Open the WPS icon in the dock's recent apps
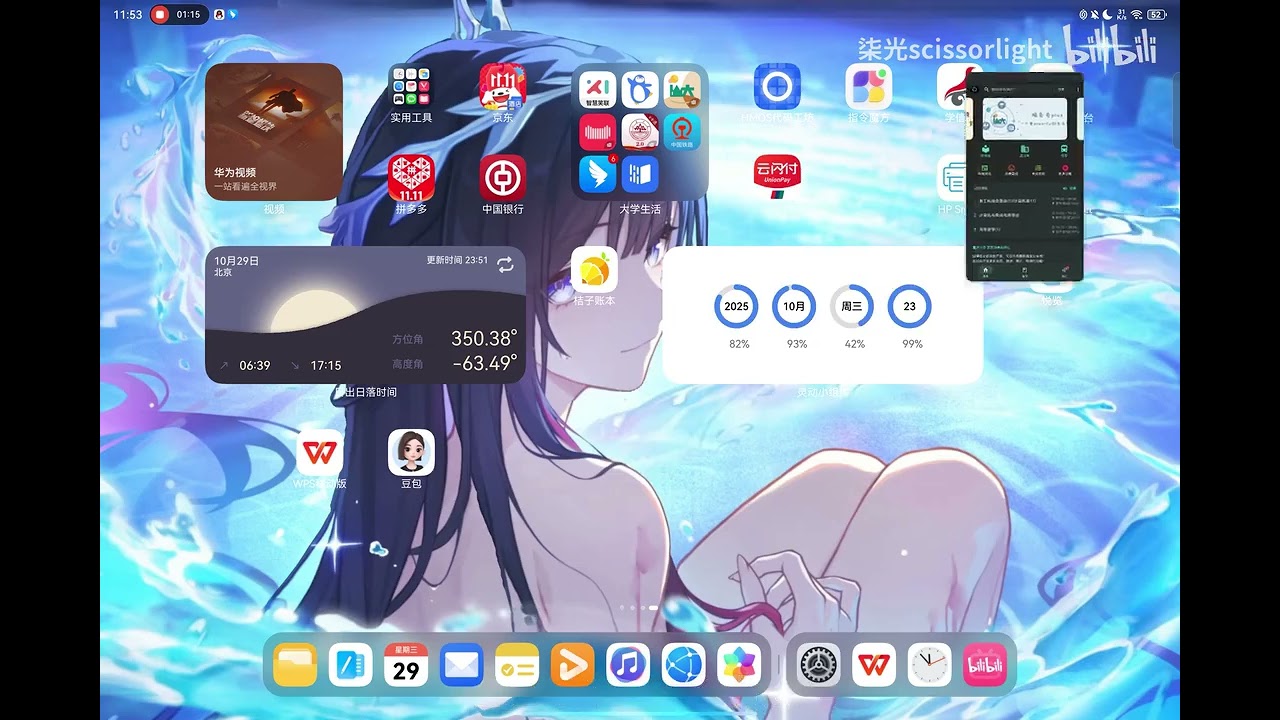 [874, 665]
